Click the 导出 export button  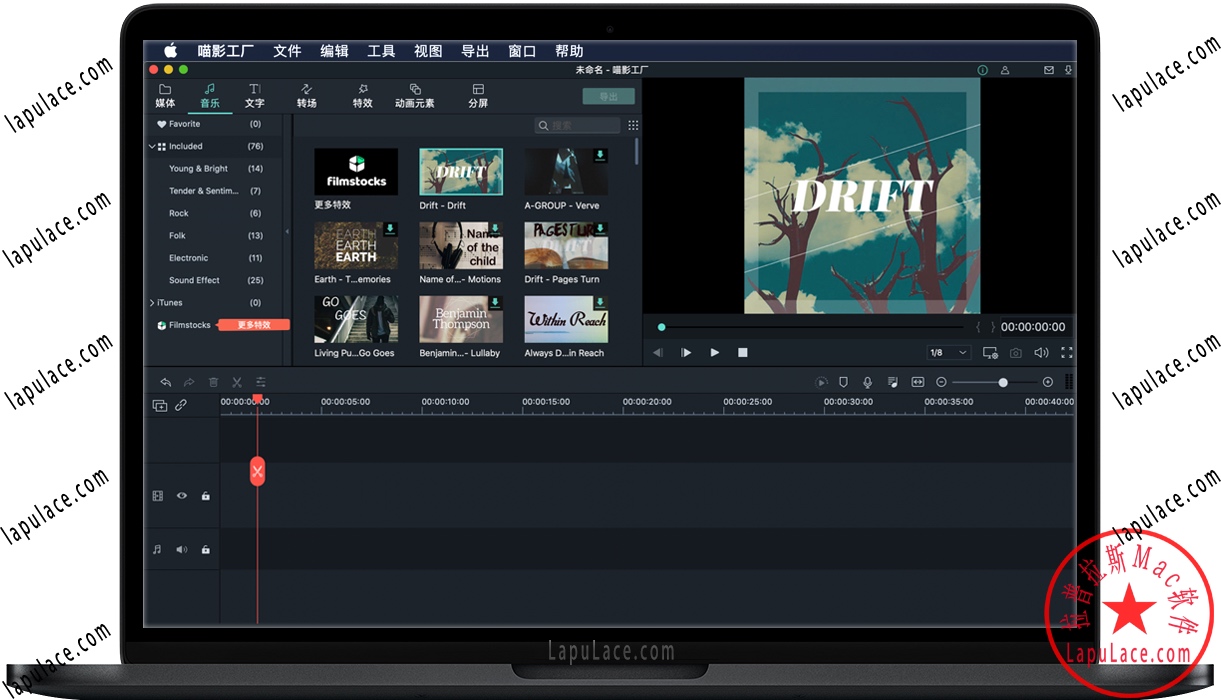coord(608,96)
